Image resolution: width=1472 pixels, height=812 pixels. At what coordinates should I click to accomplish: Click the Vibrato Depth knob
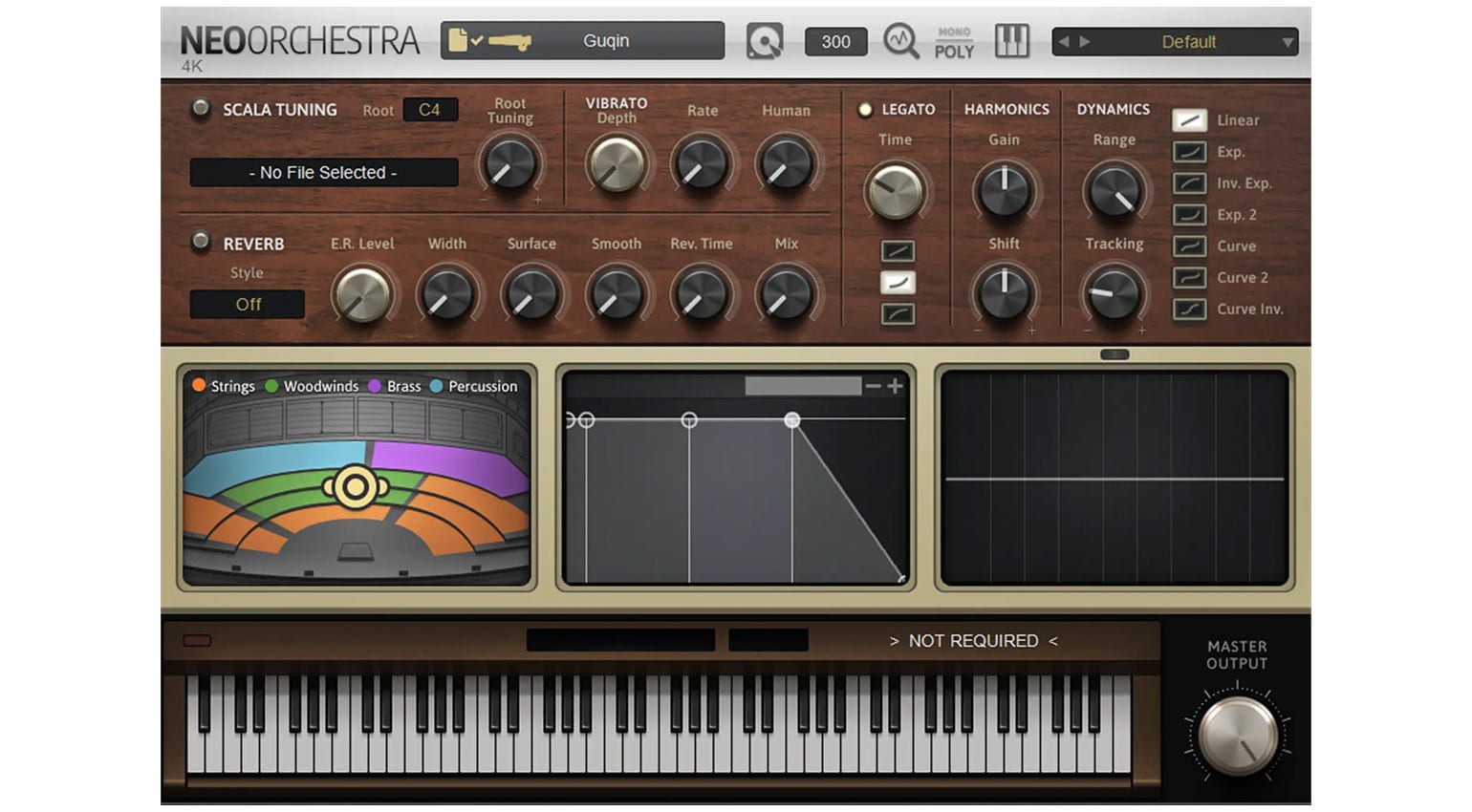tap(617, 163)
